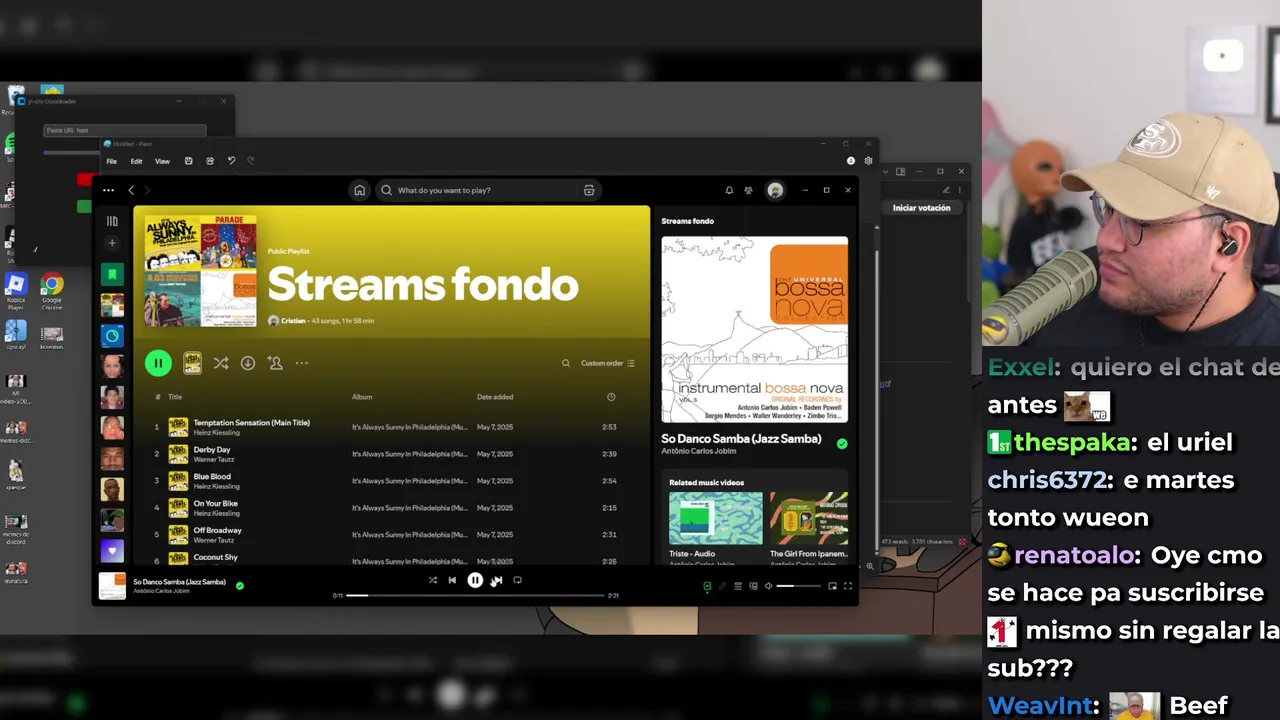The width and height of the screenshot is (1280, 720).
Task: Open Friend Activity icon
Action: tap(748, 190)
